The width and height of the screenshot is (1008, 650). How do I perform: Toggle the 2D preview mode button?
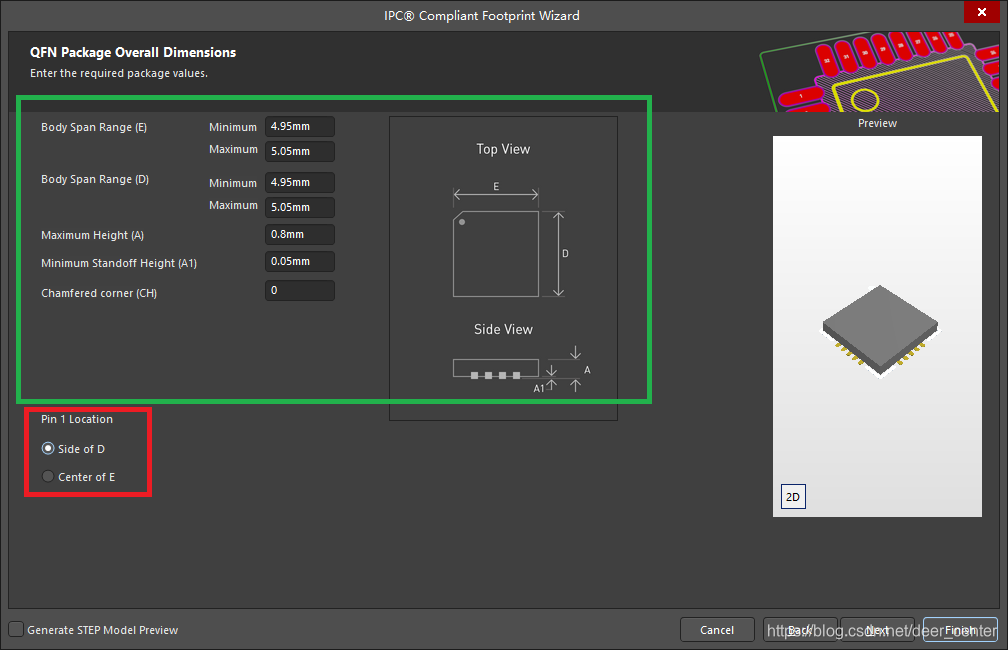point(792,496)
